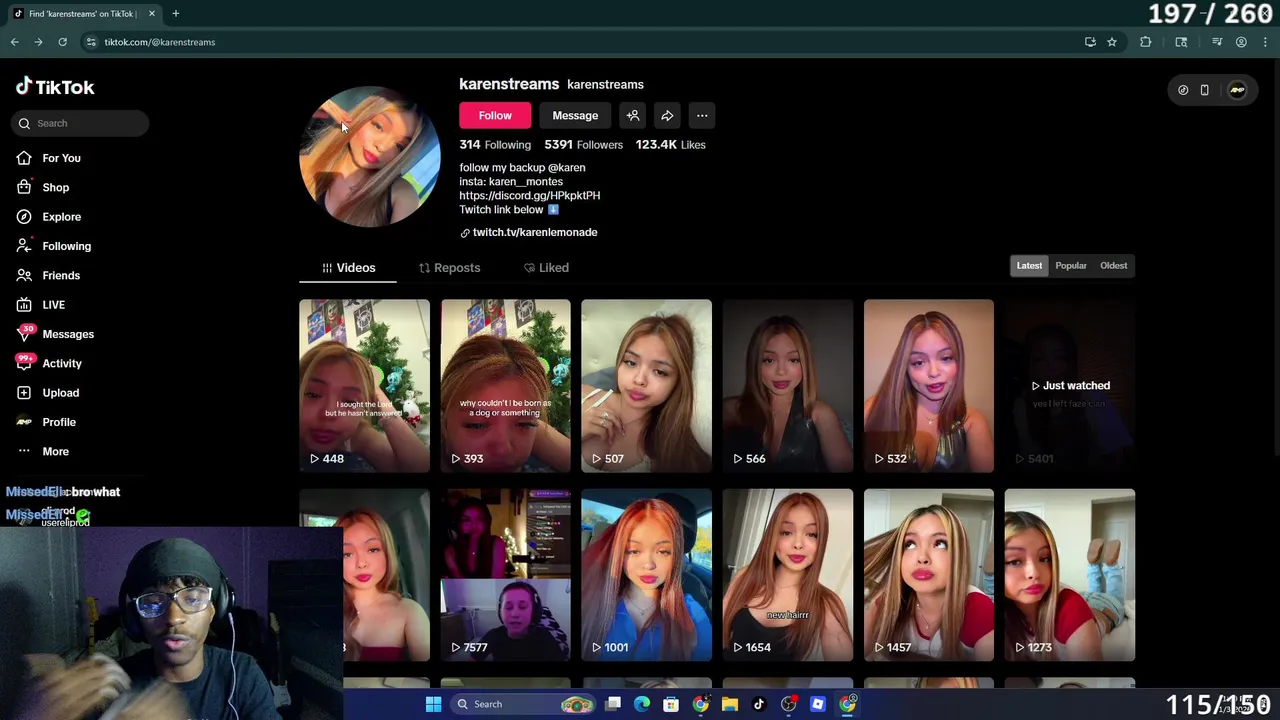Open Messages in the sidebar

[54, 334]
